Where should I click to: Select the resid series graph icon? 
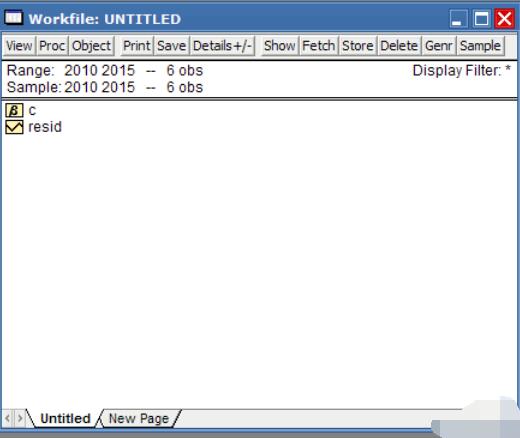(14, 127)
